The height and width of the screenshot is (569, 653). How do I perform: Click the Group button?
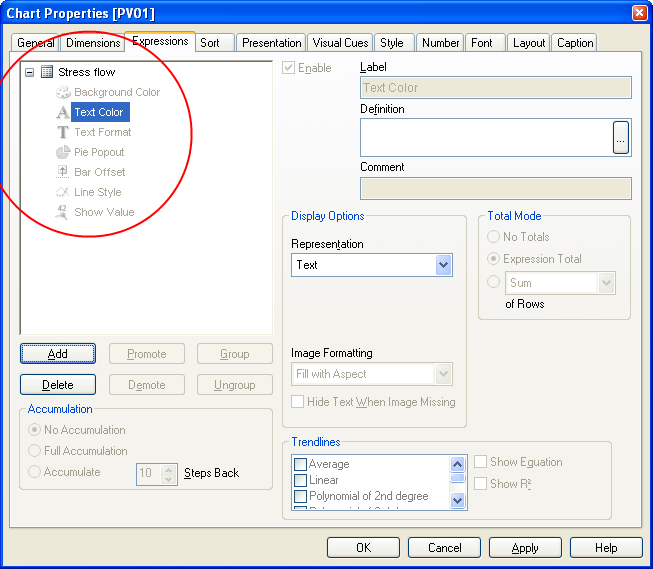[235, 354]
